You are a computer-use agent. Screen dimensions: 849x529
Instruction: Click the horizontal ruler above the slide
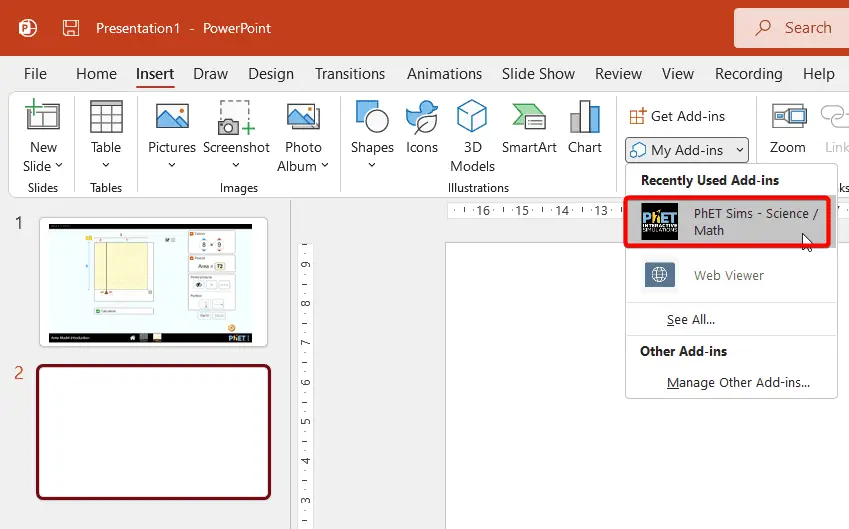(x=536, y=210)
